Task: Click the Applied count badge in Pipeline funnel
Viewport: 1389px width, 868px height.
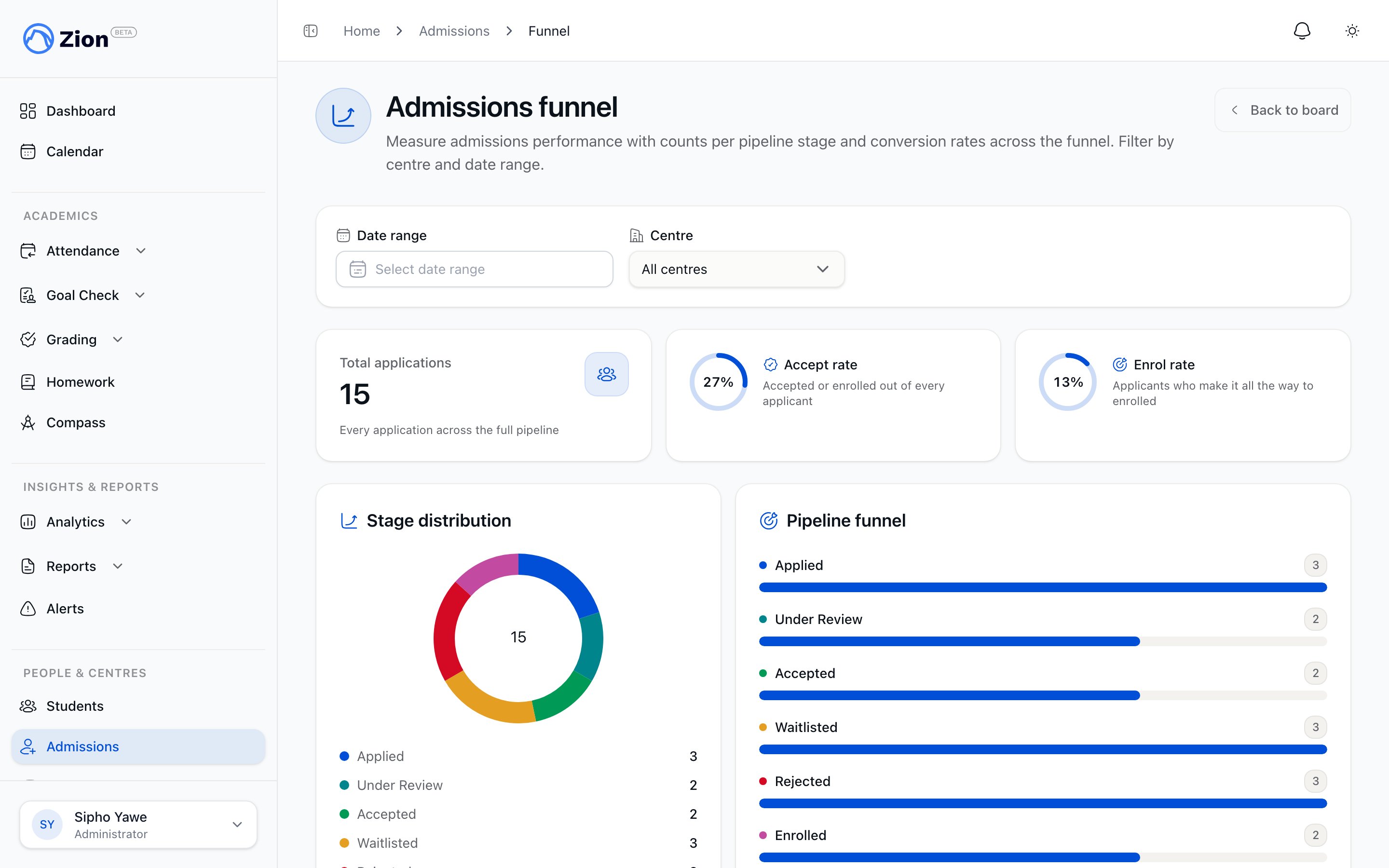Action: coord(1315,566)
